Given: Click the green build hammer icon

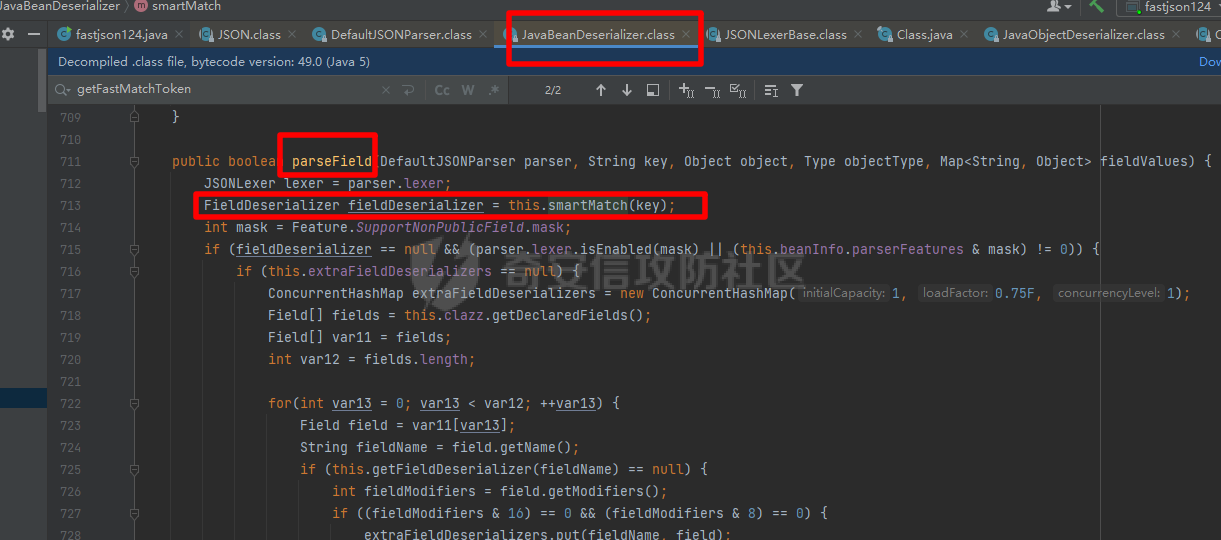Looking at the screenshot, I should pos(1097,6).
